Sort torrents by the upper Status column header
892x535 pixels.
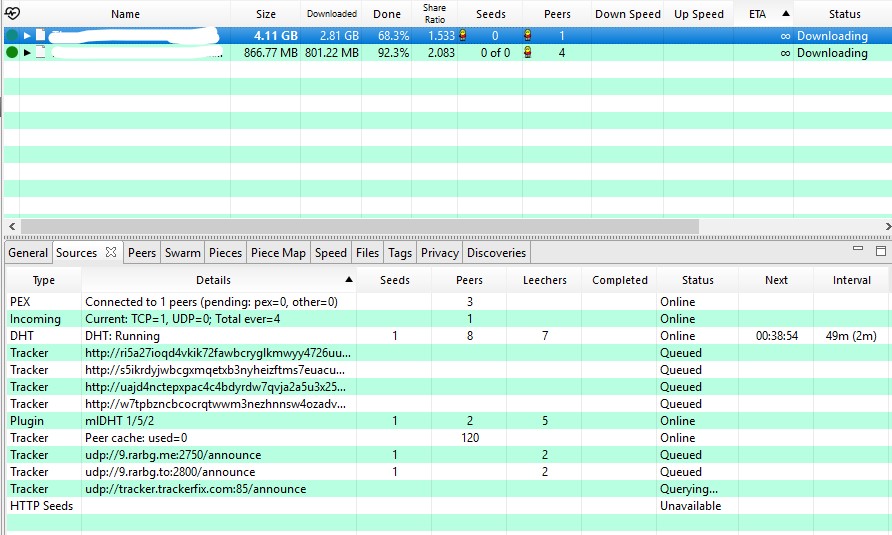coord(844,14)
